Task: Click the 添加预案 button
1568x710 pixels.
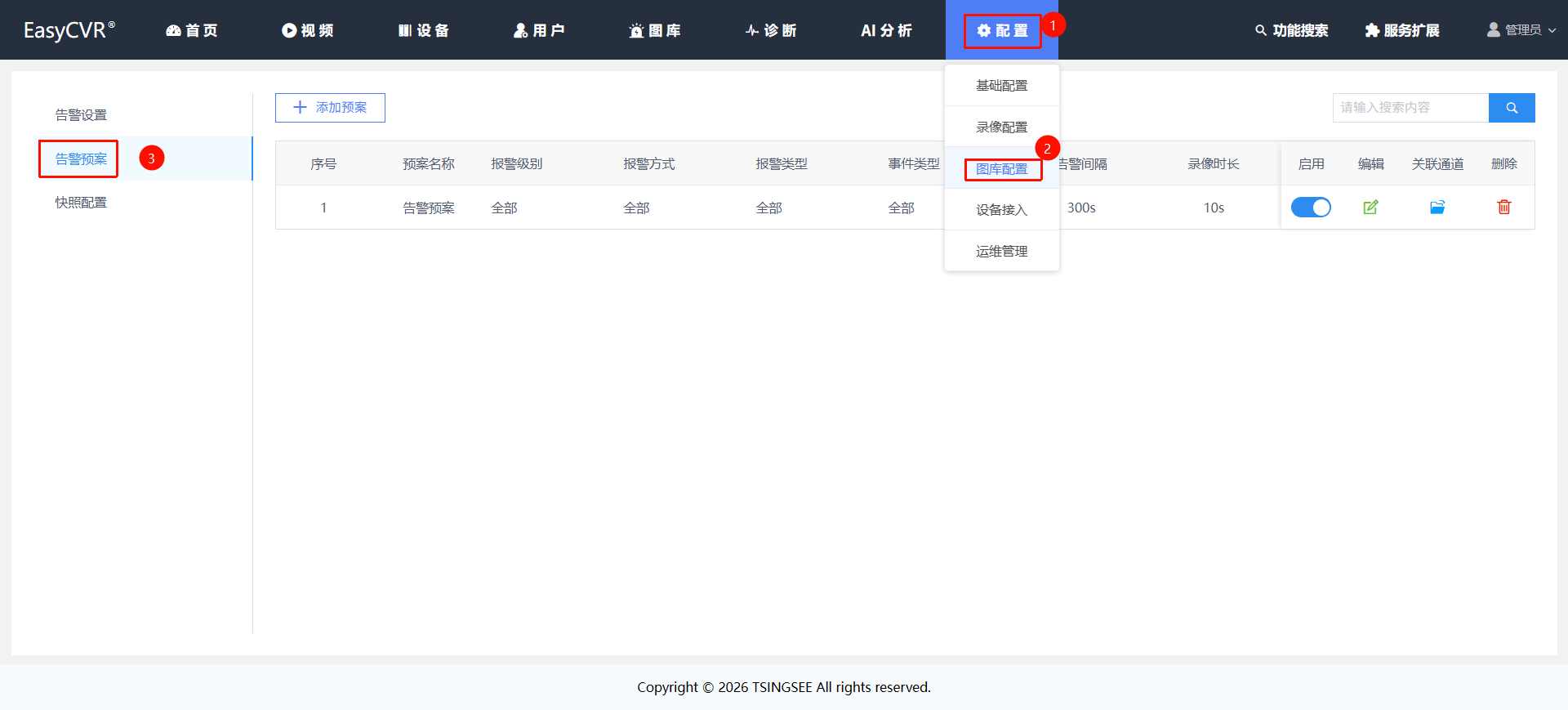Action: pyautogui.click(x=330, y=108)
